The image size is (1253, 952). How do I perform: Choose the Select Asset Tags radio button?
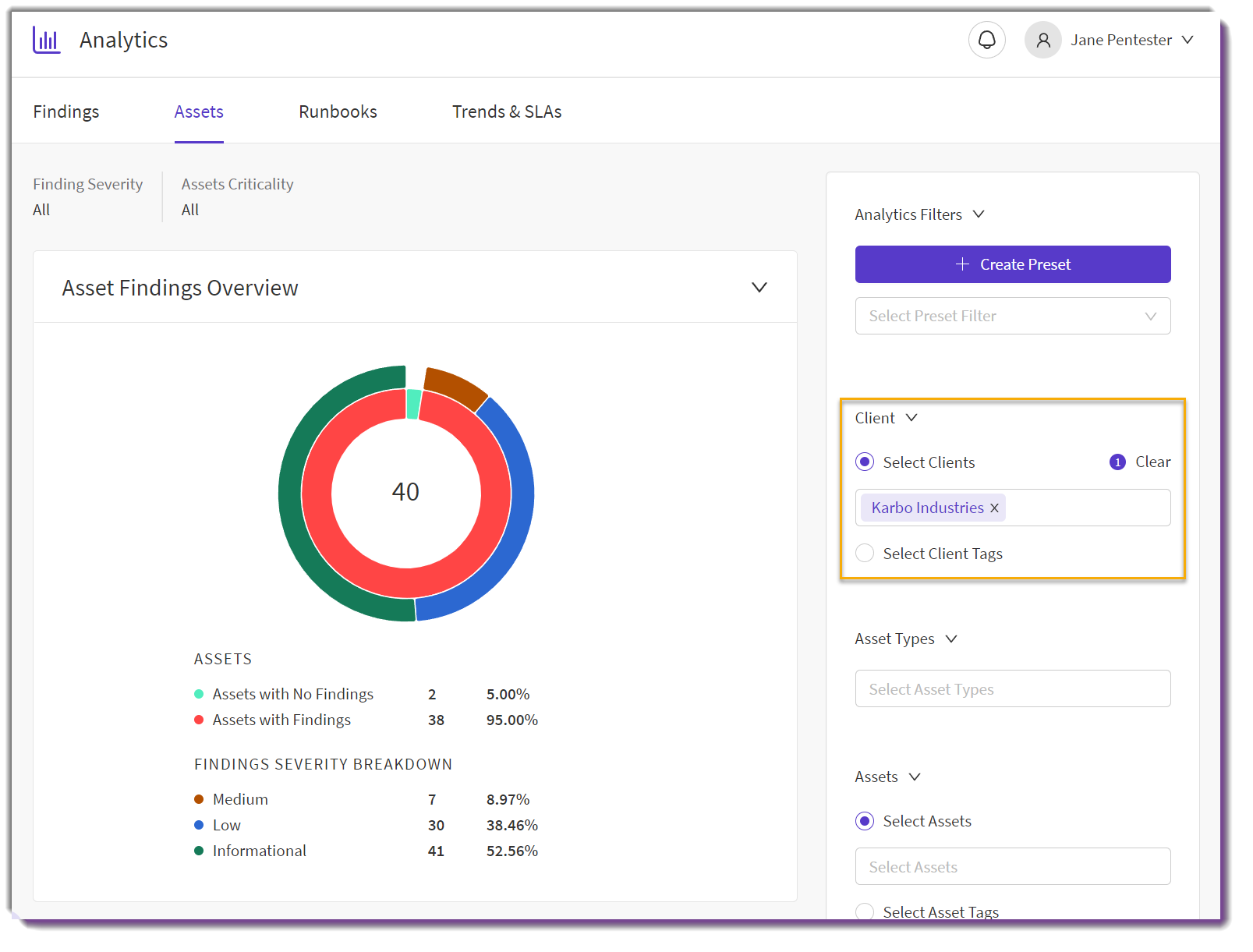(x=865, y=911)
